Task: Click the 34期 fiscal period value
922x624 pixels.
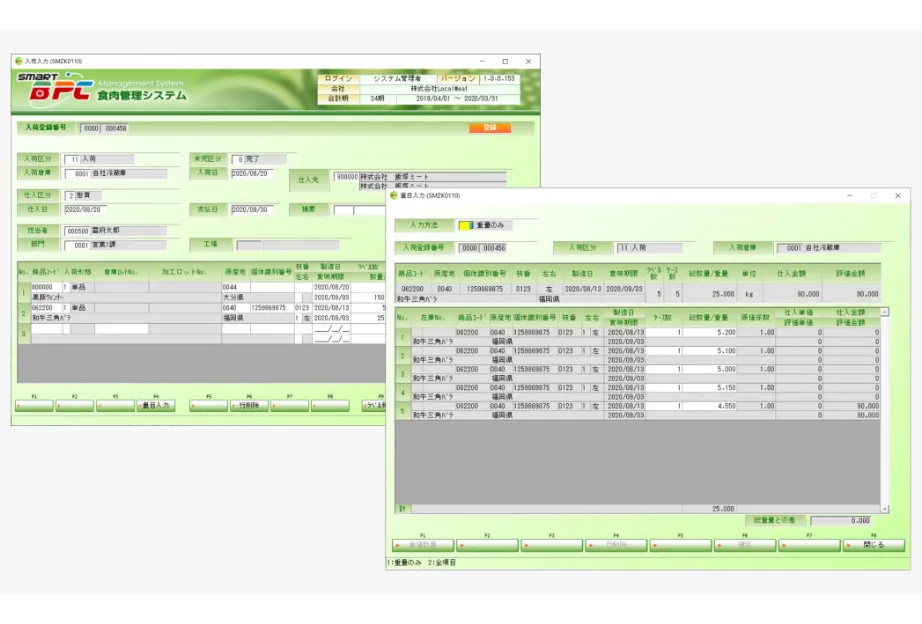Action: 377,99
